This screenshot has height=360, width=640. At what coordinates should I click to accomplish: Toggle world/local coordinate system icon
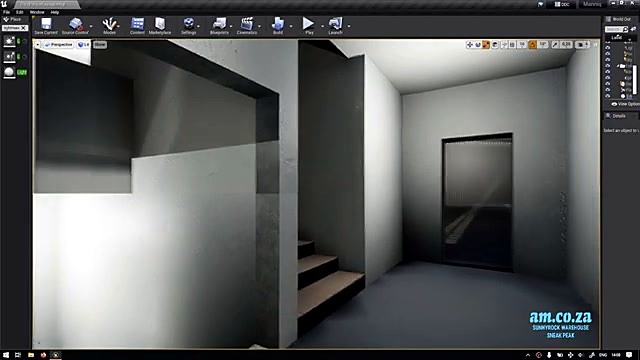coord(495,44)
